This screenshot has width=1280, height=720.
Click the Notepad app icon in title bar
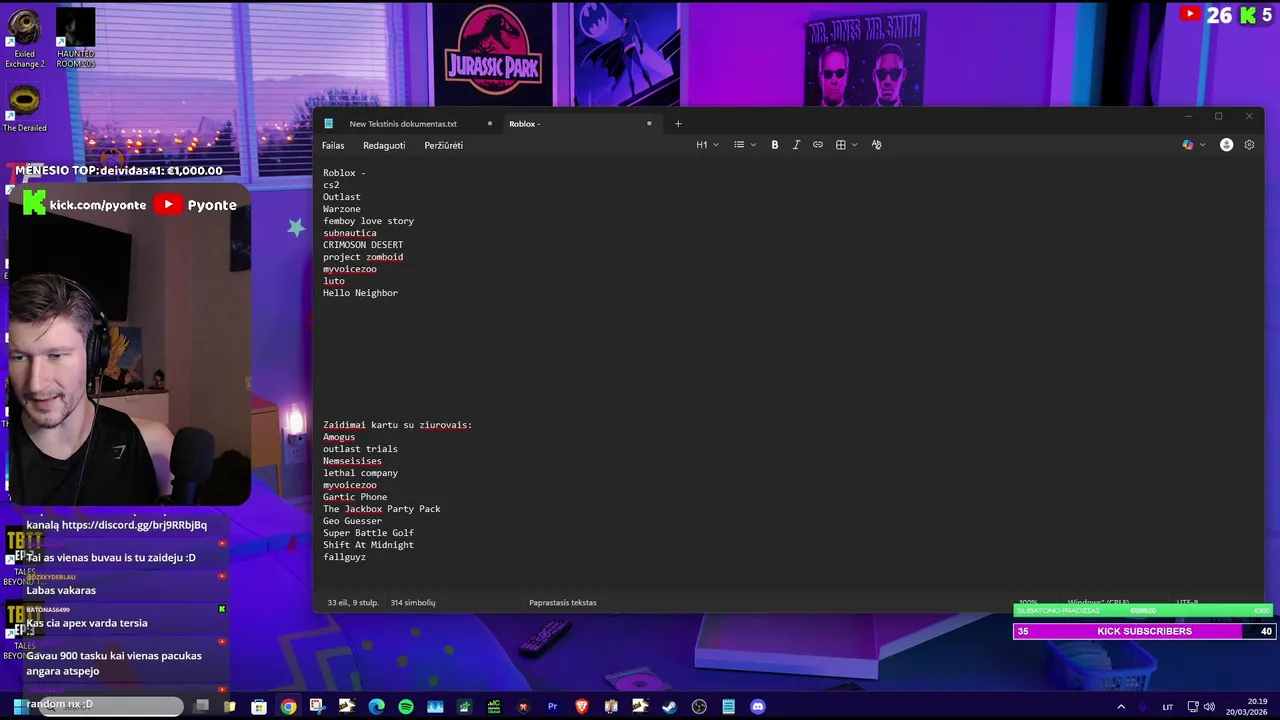(328, 124)
